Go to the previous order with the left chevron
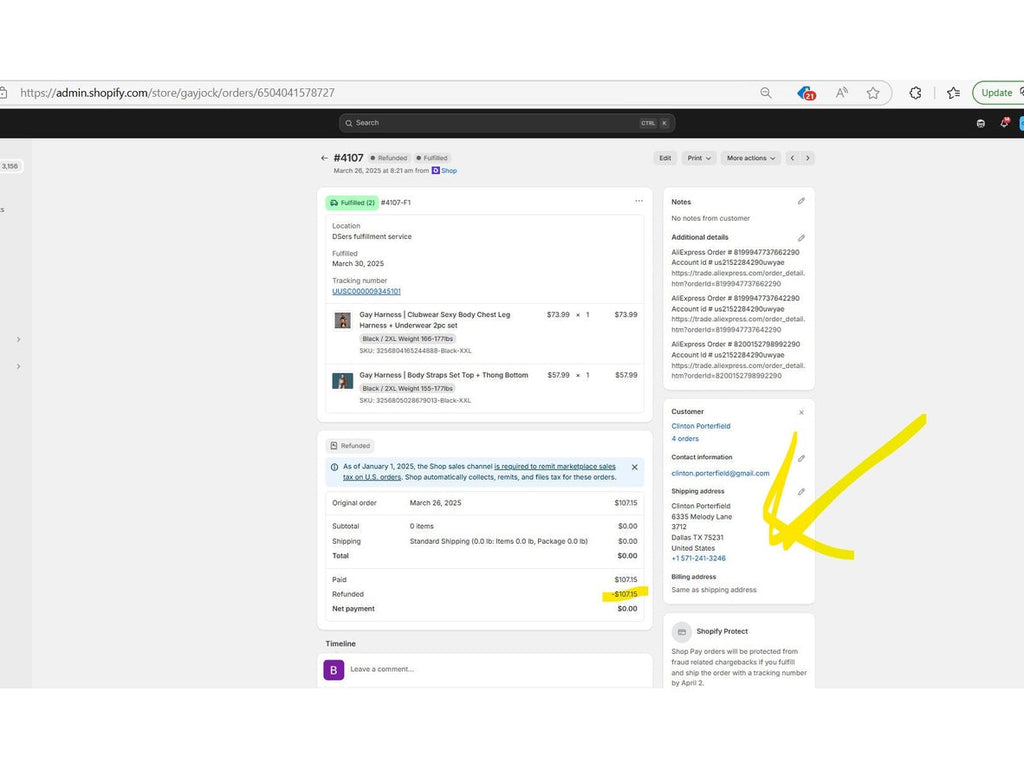Image resolution: width=1024 pixels, height=769 pixels. 793,158
